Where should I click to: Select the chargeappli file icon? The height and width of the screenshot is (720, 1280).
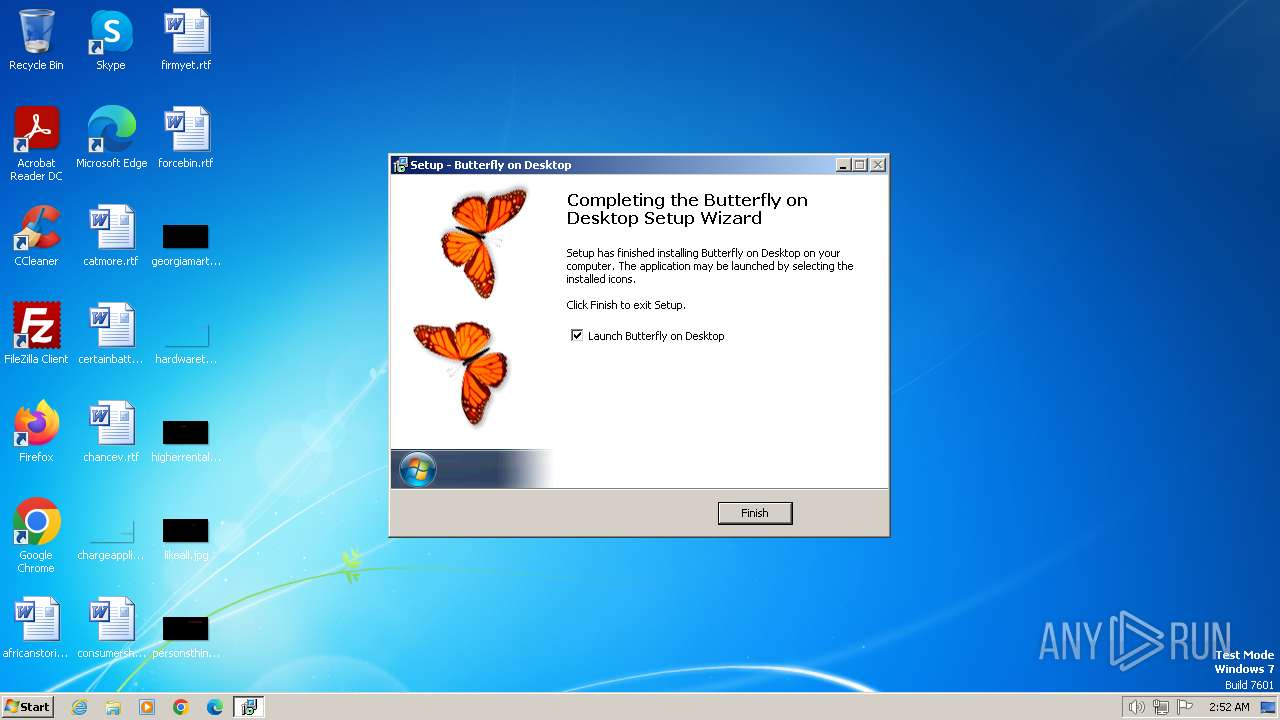tap(111, 537)
